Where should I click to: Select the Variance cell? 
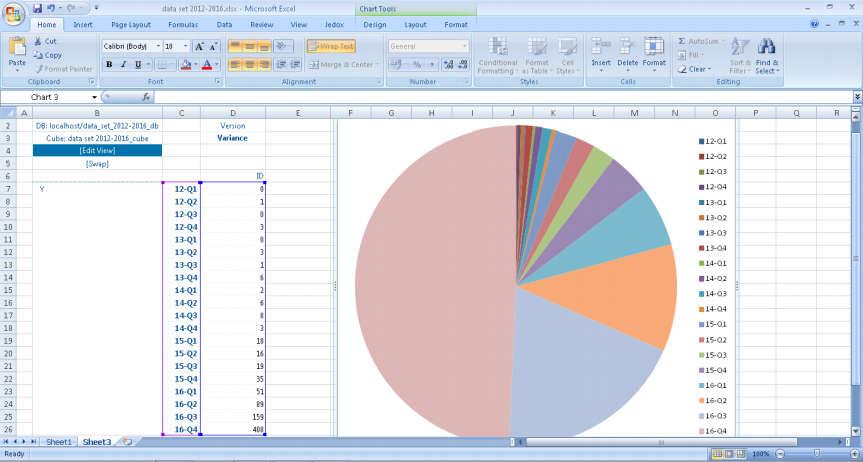pyautogui.click(x=233, y=138)
